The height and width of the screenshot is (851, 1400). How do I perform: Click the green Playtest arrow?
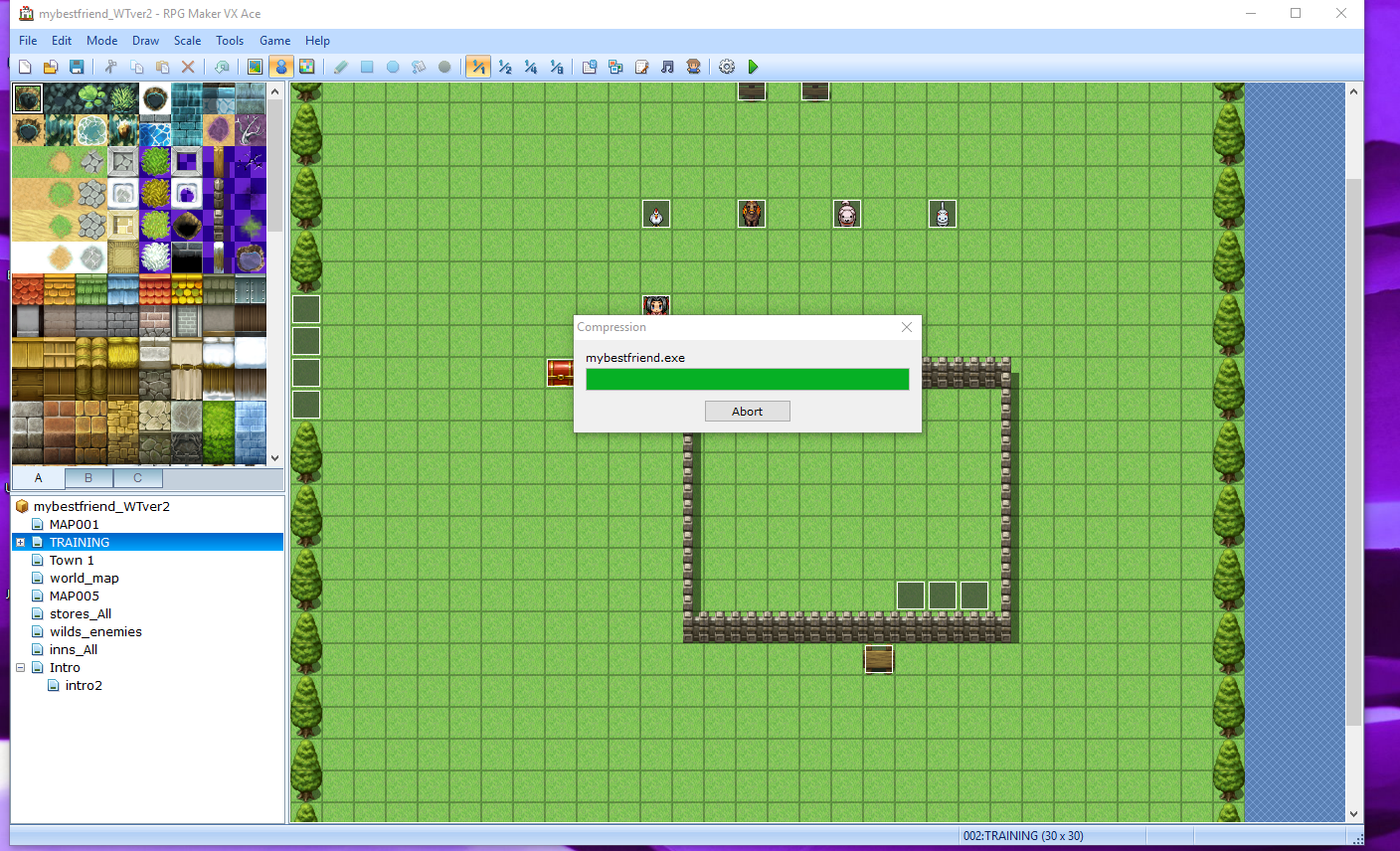pos(753,67)
